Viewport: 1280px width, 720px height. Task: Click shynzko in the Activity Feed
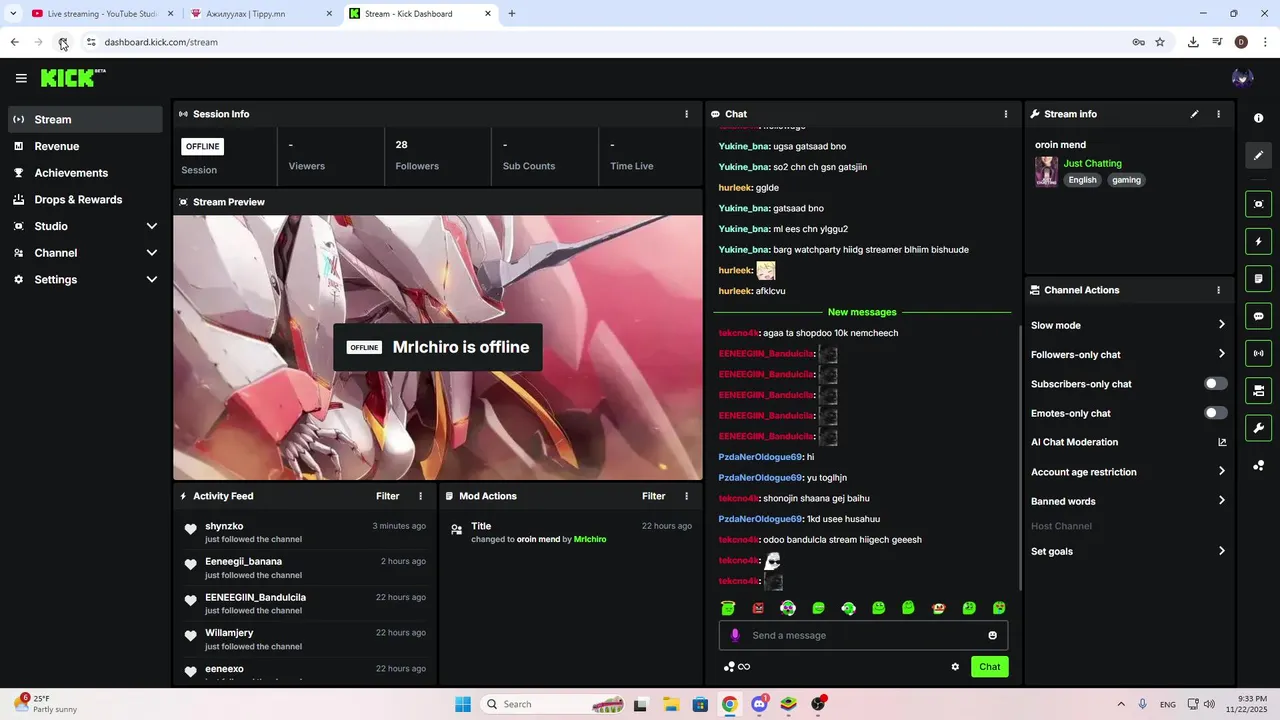tap(224, 526)
